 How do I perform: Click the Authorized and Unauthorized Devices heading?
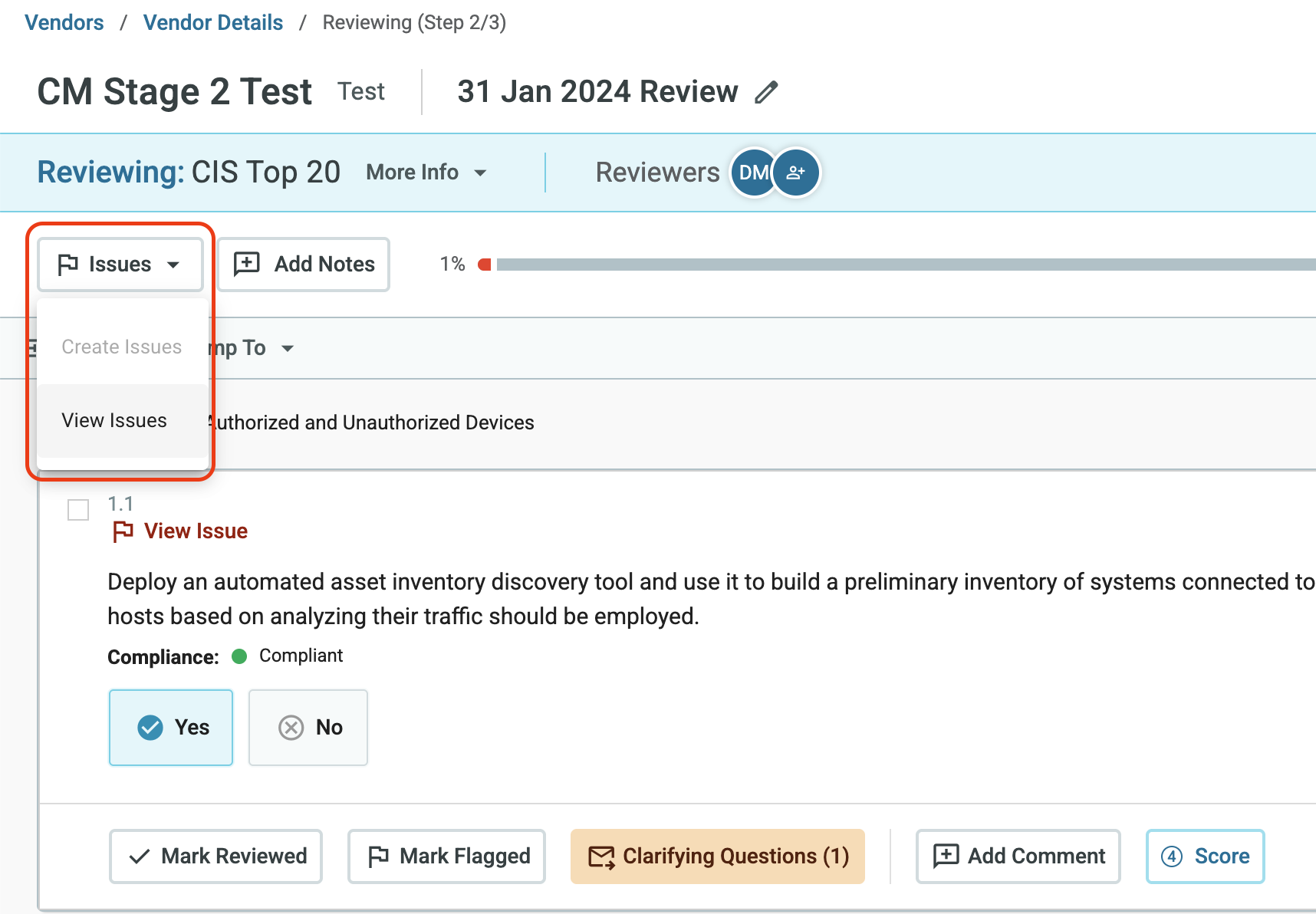coord(371,422)
